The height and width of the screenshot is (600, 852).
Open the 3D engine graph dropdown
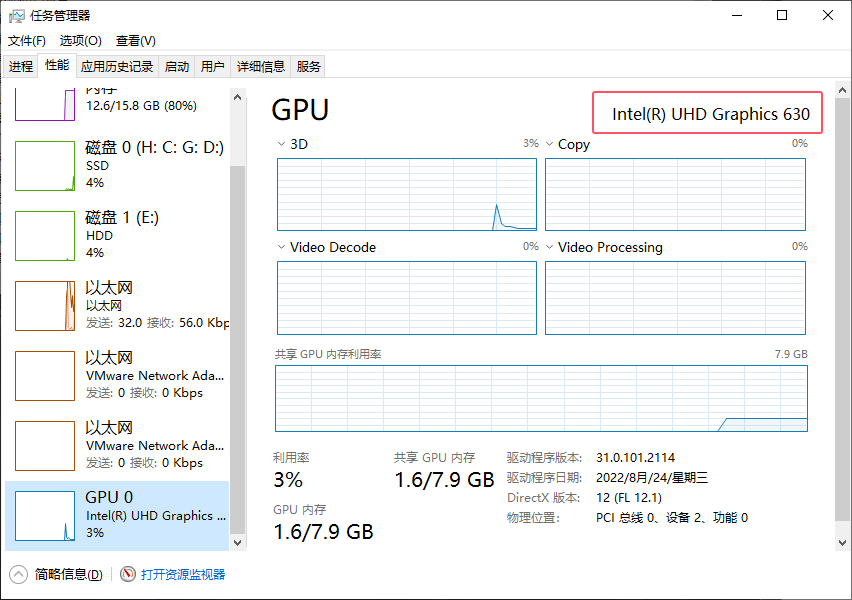[x=282, y=144]
